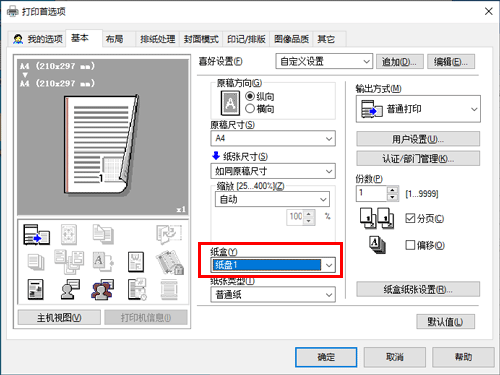Click the zoom percentage up arrow beside 100
This screenshot has width=500, height=375.
pos(309,214)
